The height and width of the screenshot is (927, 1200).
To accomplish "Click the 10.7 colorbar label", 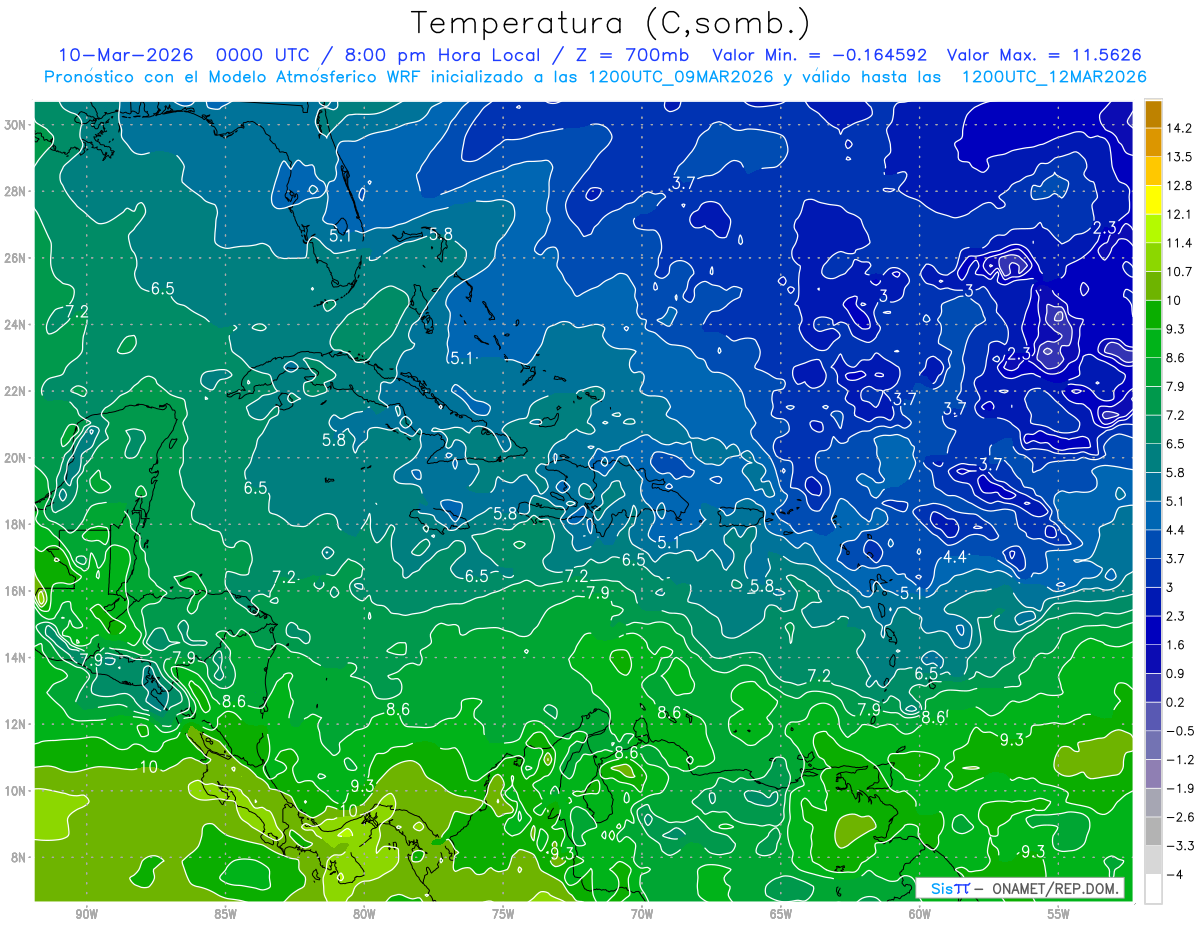I will coord(1178,272).
